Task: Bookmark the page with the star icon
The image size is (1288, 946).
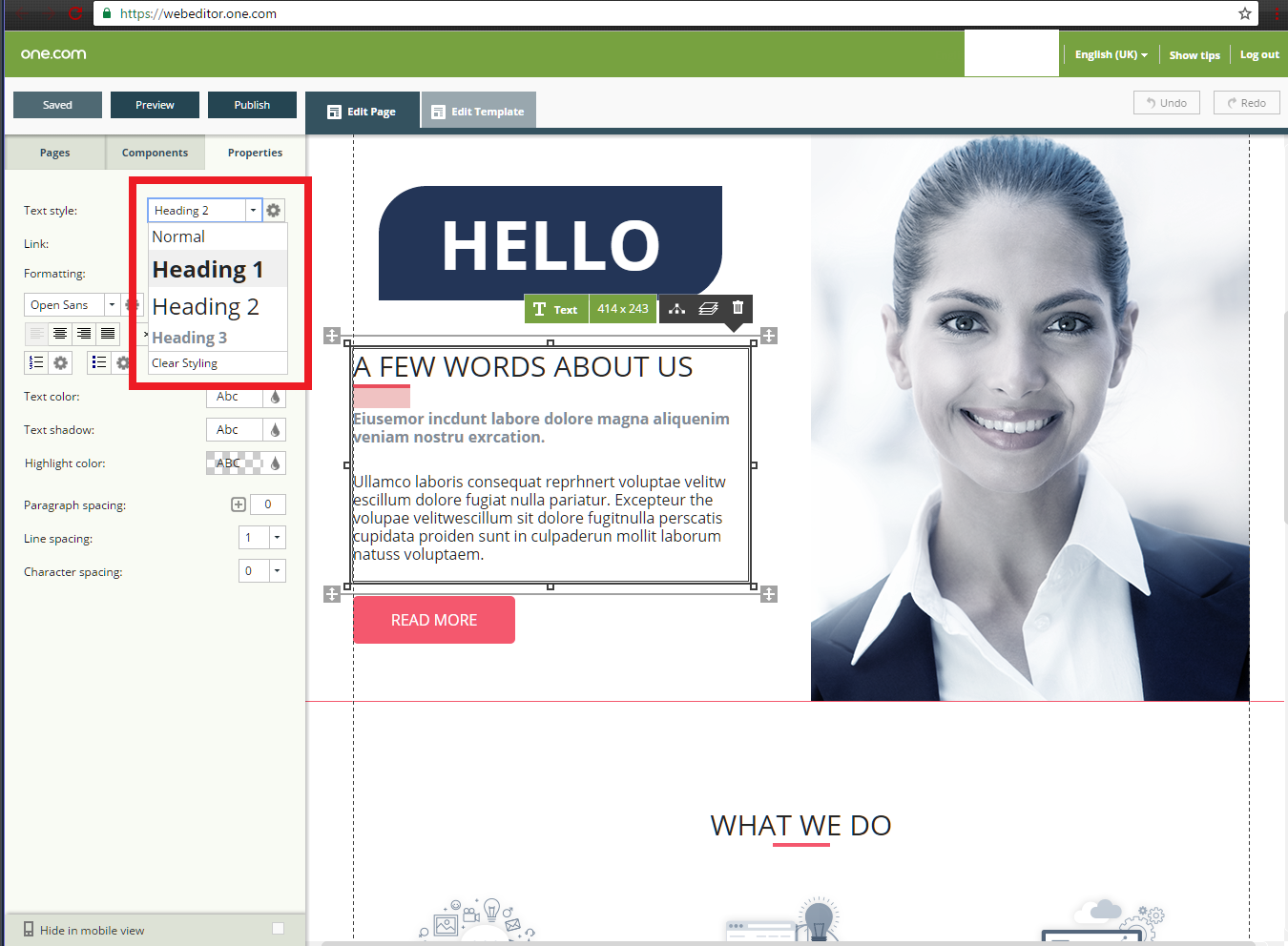Action: pos(1245,13)
